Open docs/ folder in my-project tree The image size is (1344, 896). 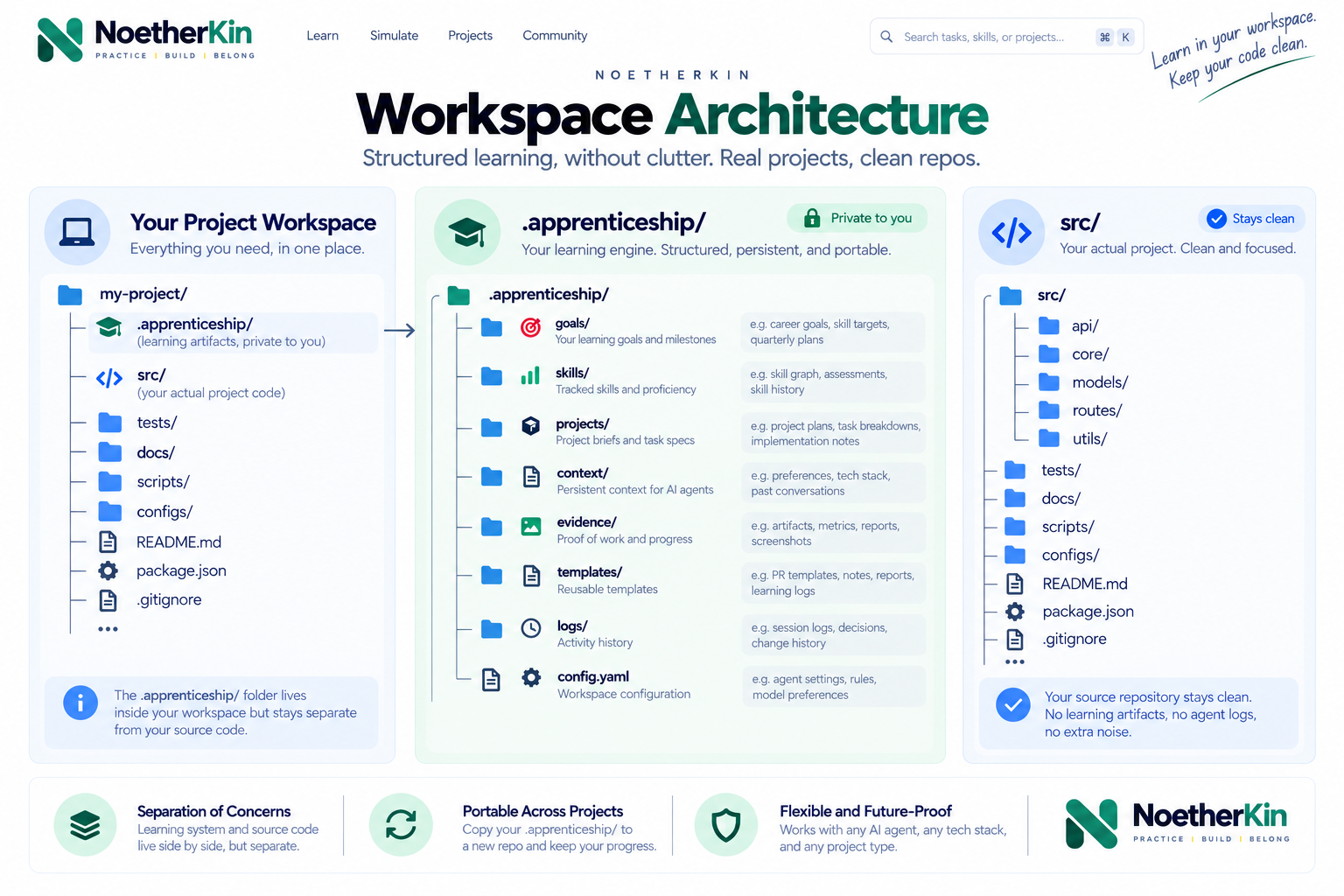pyautogui.click(x=136, y=452)
